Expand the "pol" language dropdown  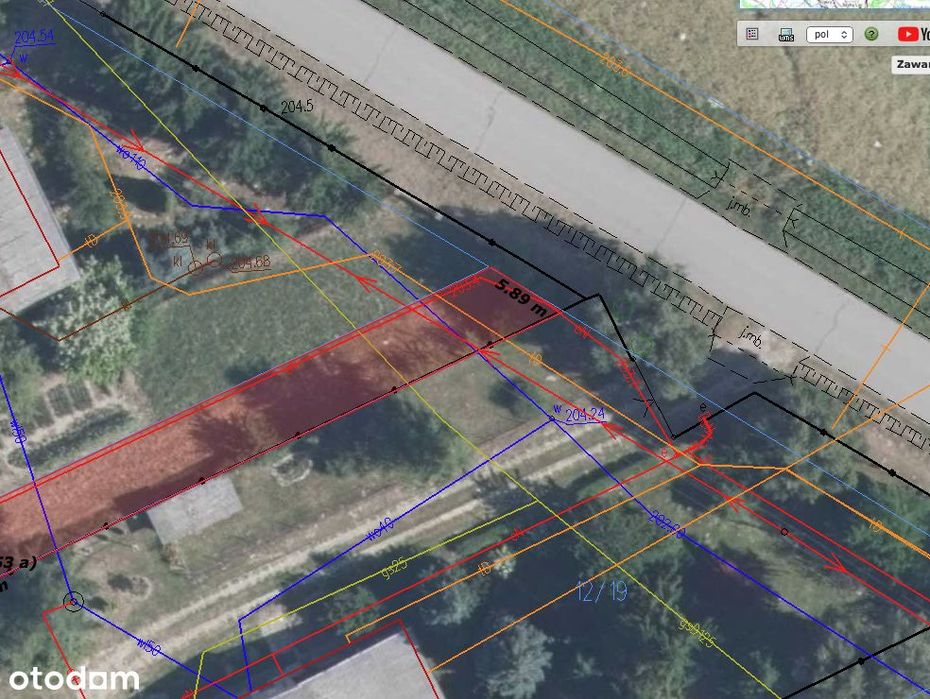coord(829,34)
